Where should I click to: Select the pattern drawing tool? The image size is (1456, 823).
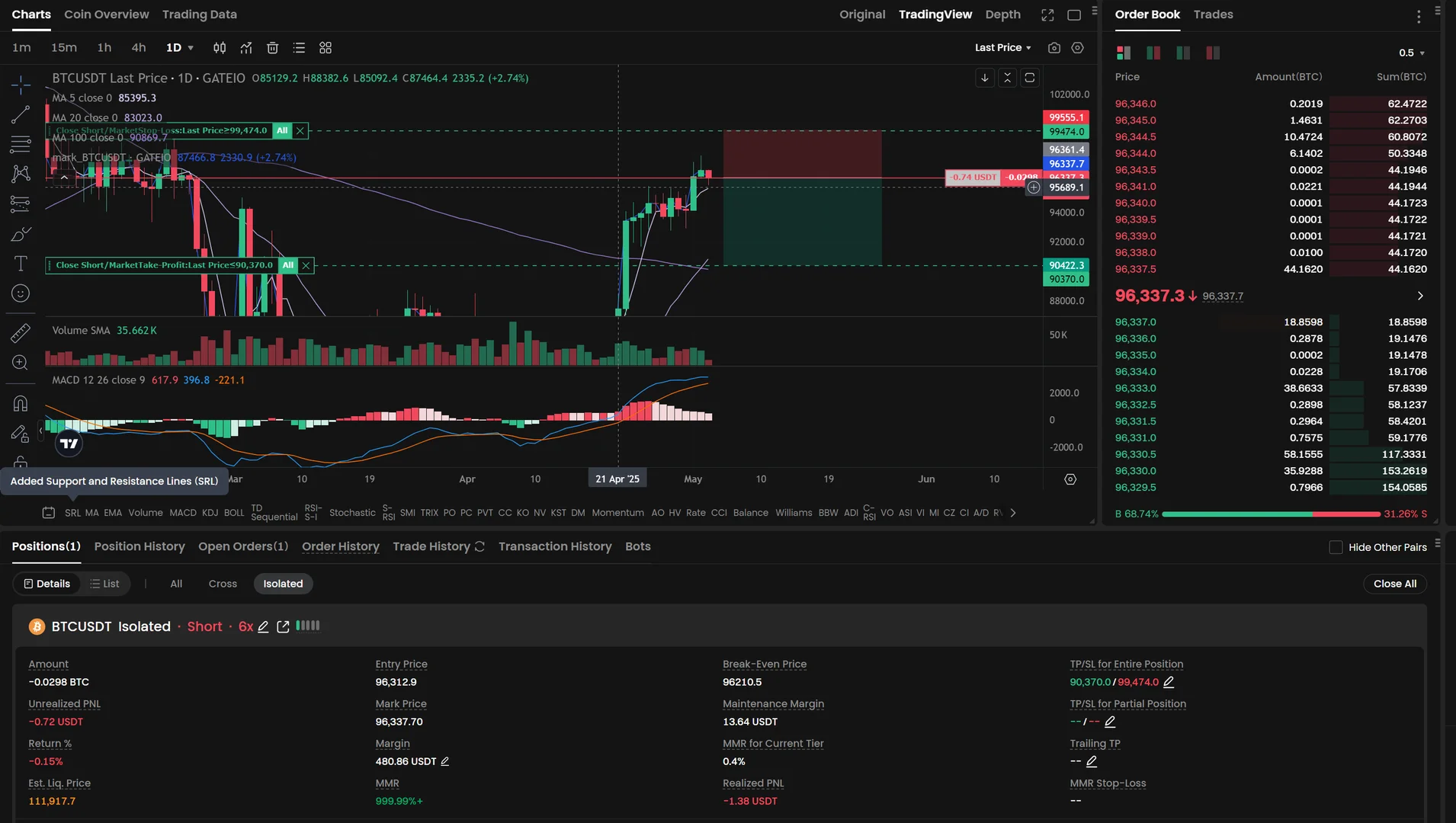coord(21,174)
